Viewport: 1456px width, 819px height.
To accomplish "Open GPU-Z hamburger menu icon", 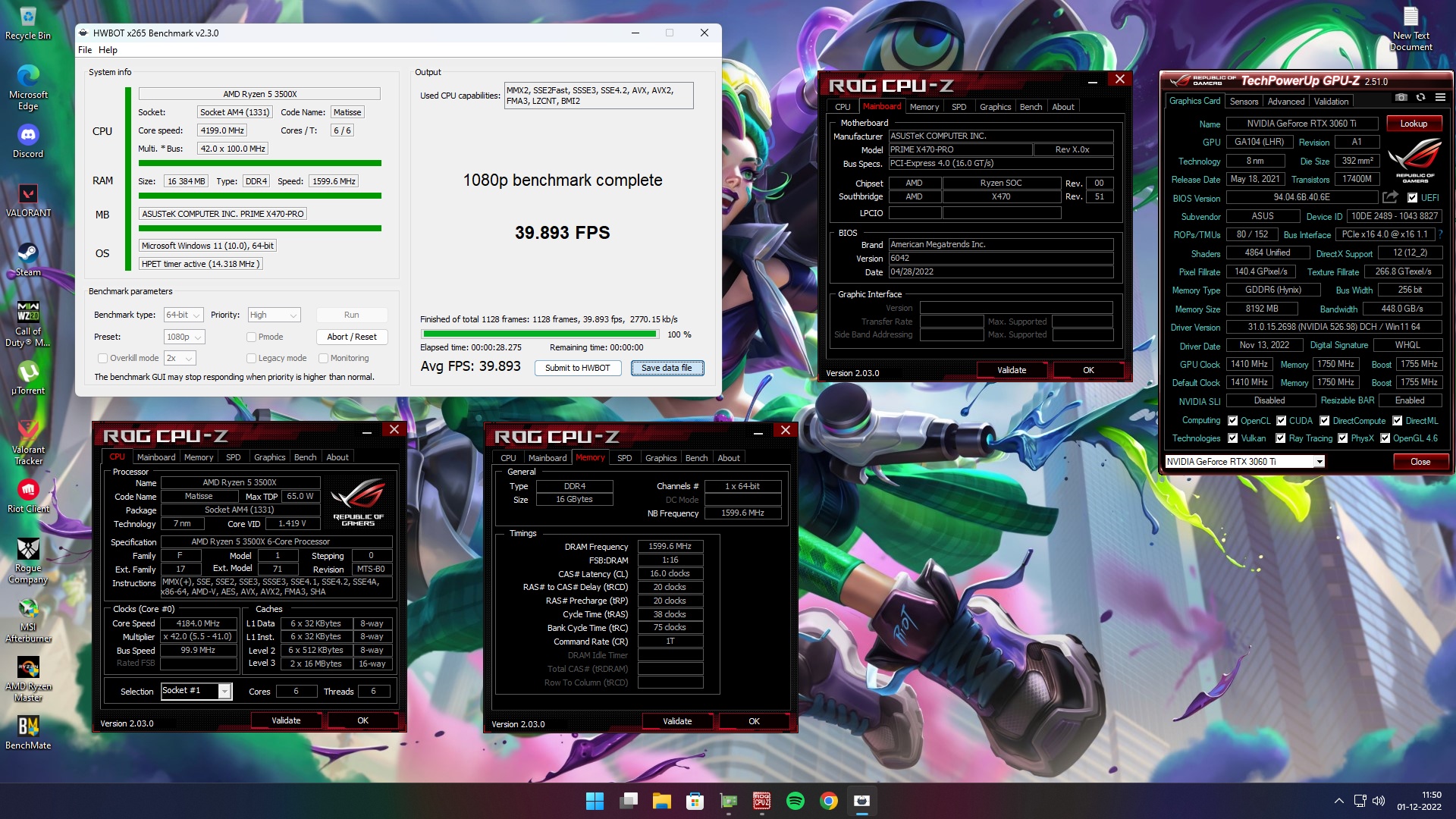I will click(1440, 98).
